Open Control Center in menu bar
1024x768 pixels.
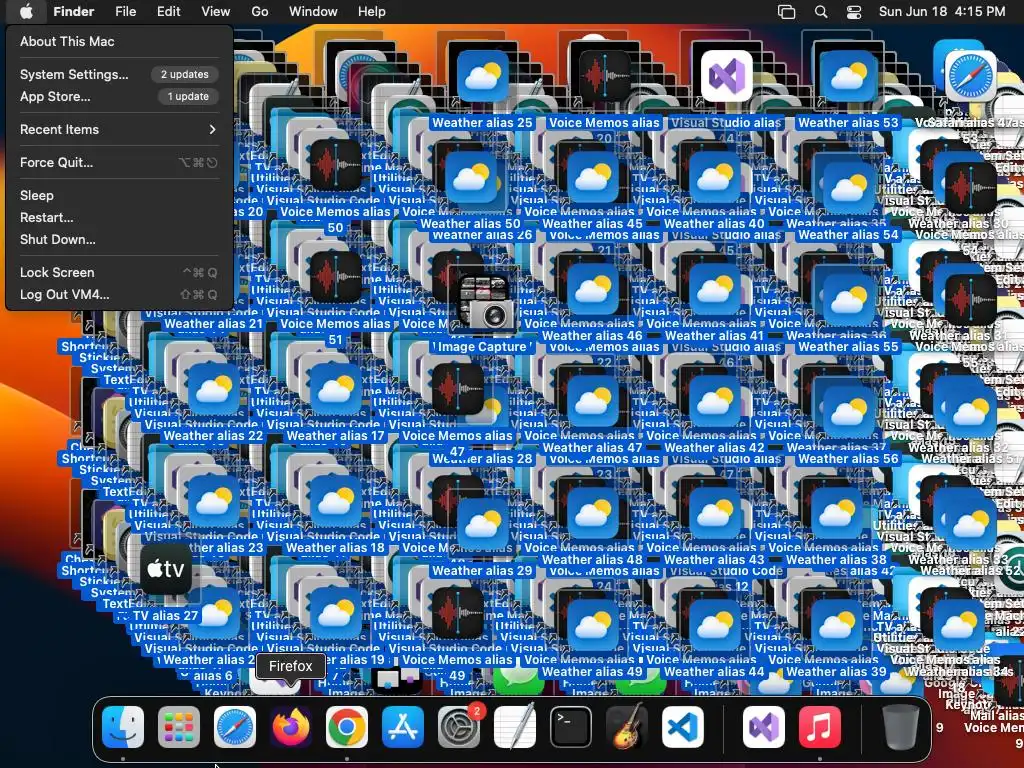(x=854, y=12)
